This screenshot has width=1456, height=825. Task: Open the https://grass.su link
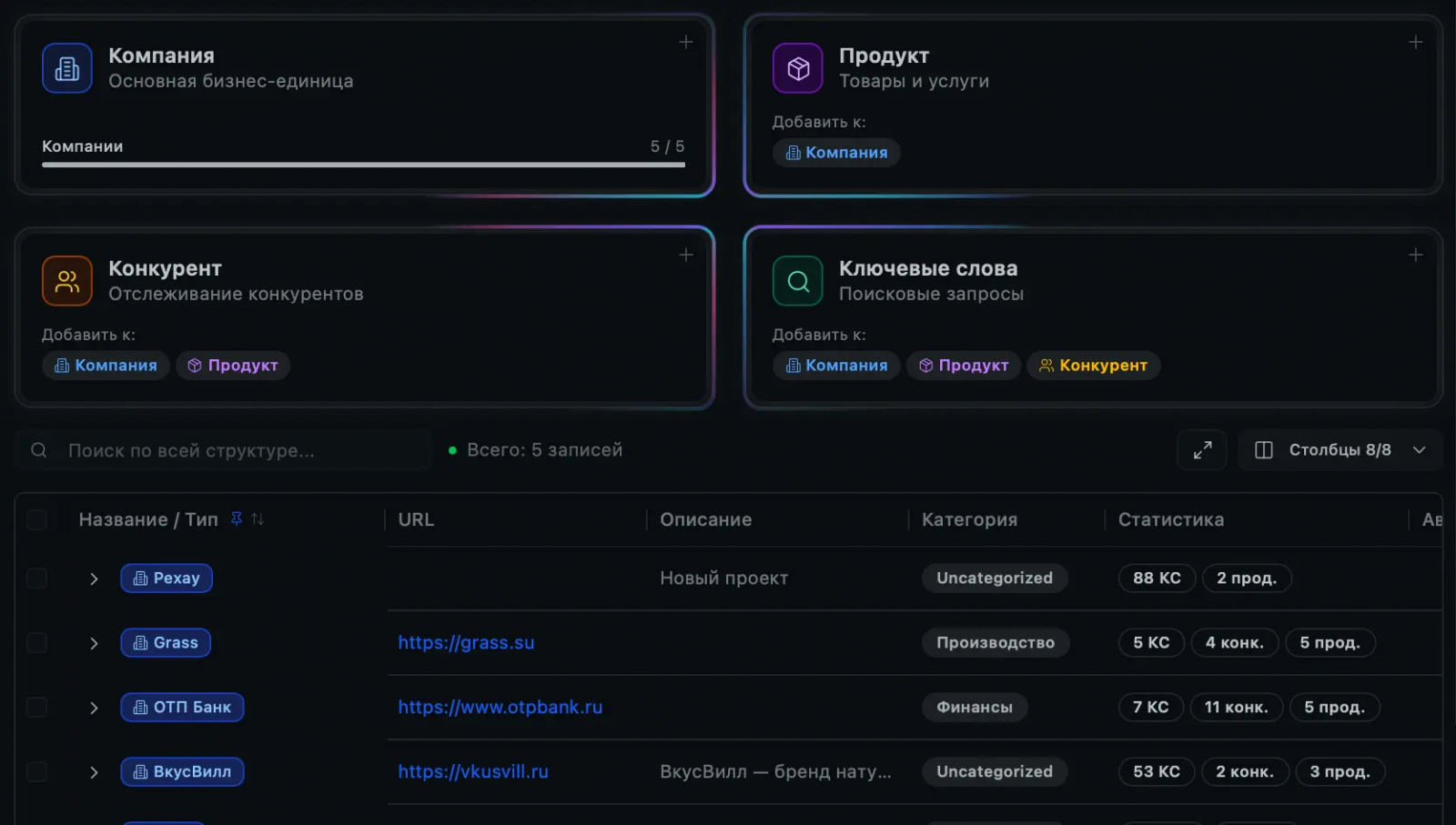click(x=466, y=643)
